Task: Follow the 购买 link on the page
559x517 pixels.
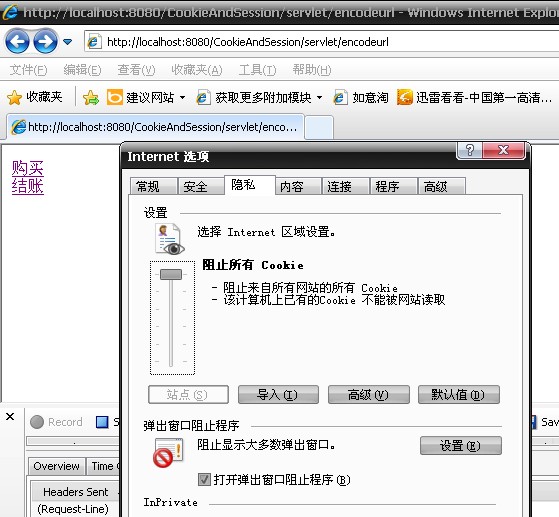Action: (x=27, y=168)
